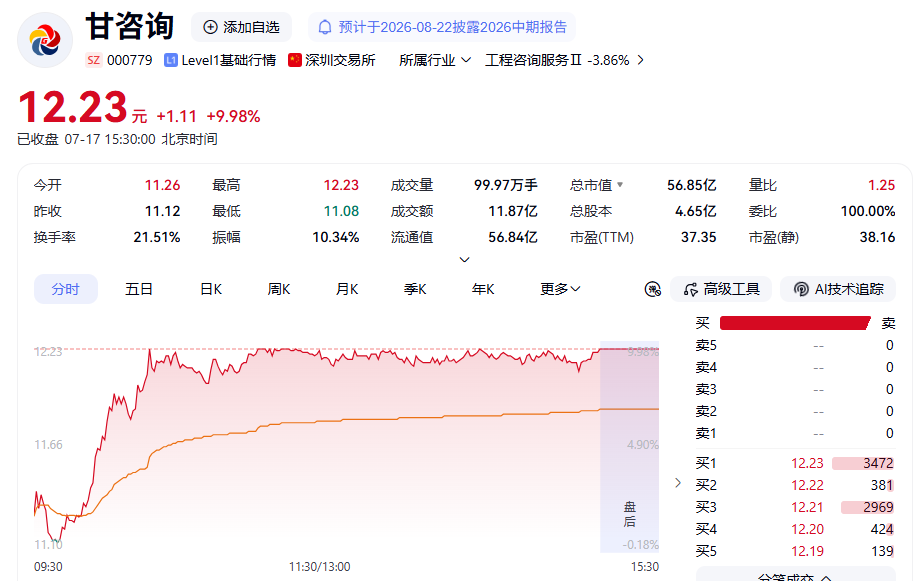Click the round chart settings icon
Screen dimensions: 920x581
tap(652, 289)
